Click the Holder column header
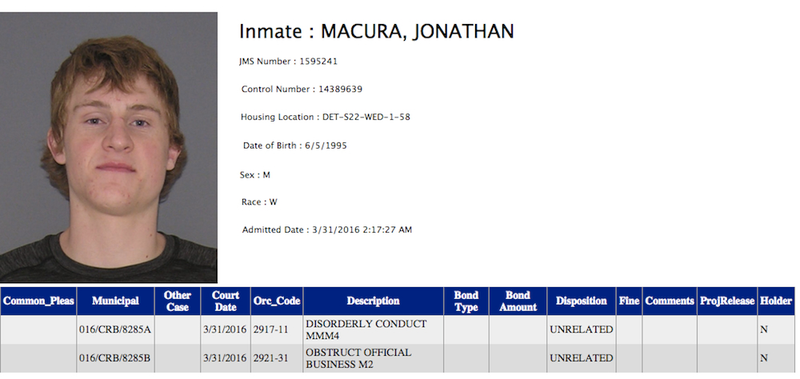Image resolution: width=800 pixels, height=379 pixels. click(776, 301)
